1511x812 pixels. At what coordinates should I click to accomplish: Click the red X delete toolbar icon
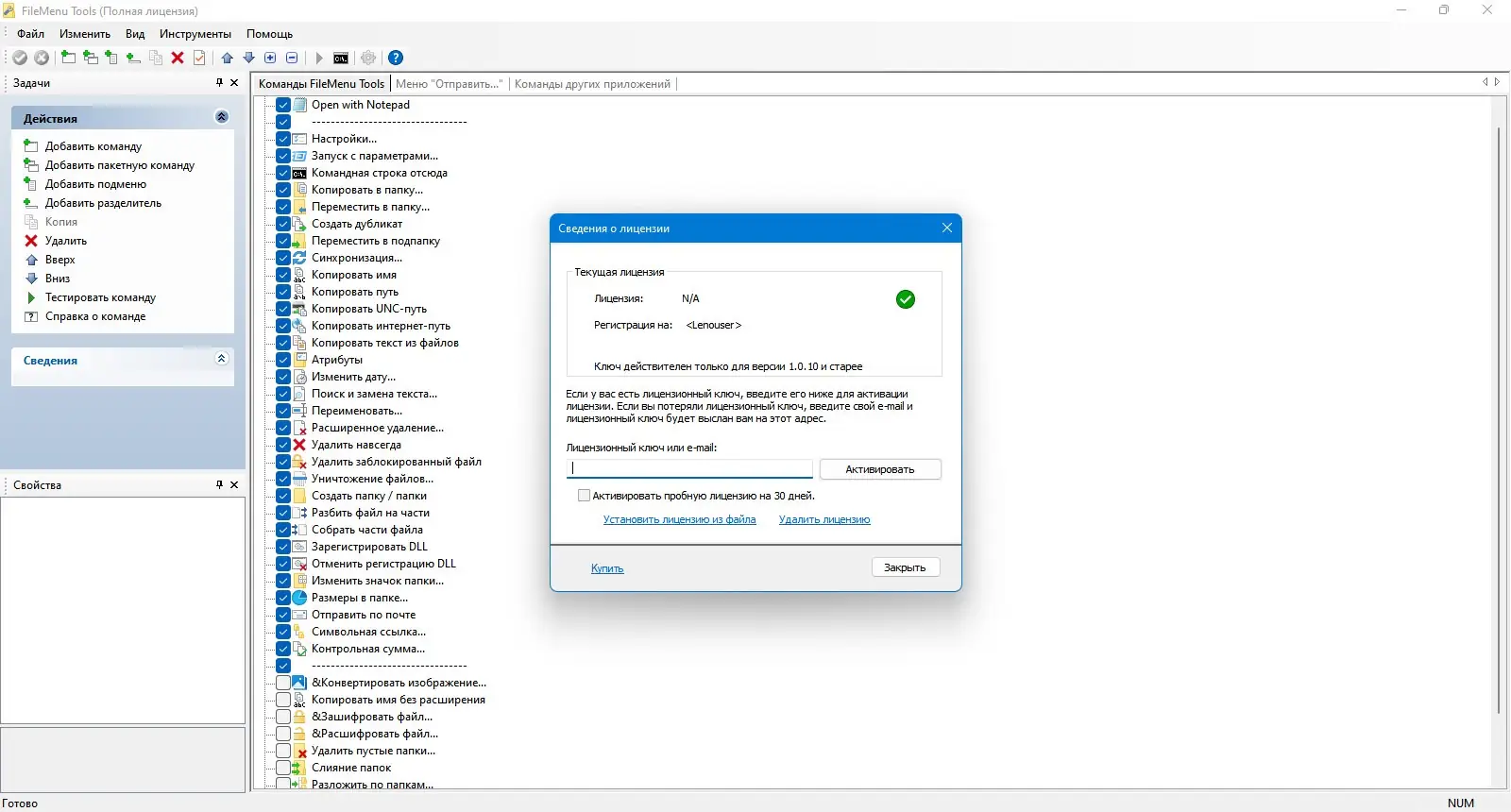point(178,58)
